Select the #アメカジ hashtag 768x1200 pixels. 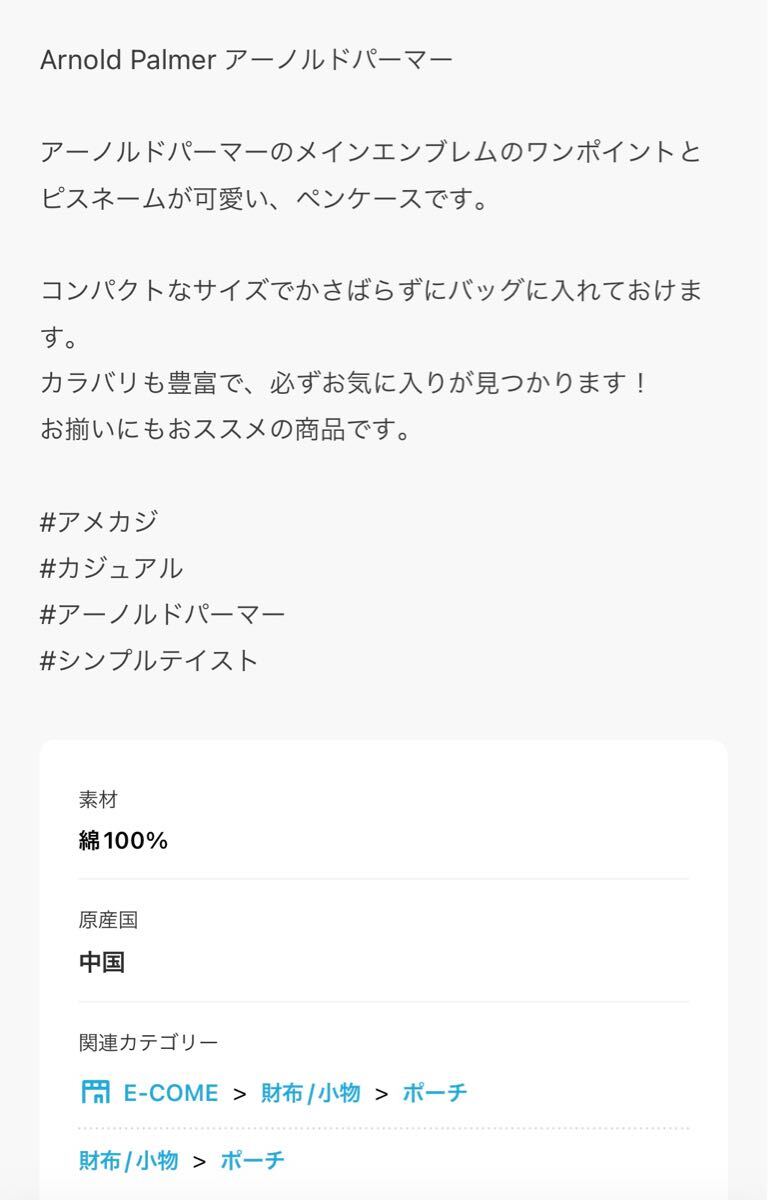[x=99, y=522]
